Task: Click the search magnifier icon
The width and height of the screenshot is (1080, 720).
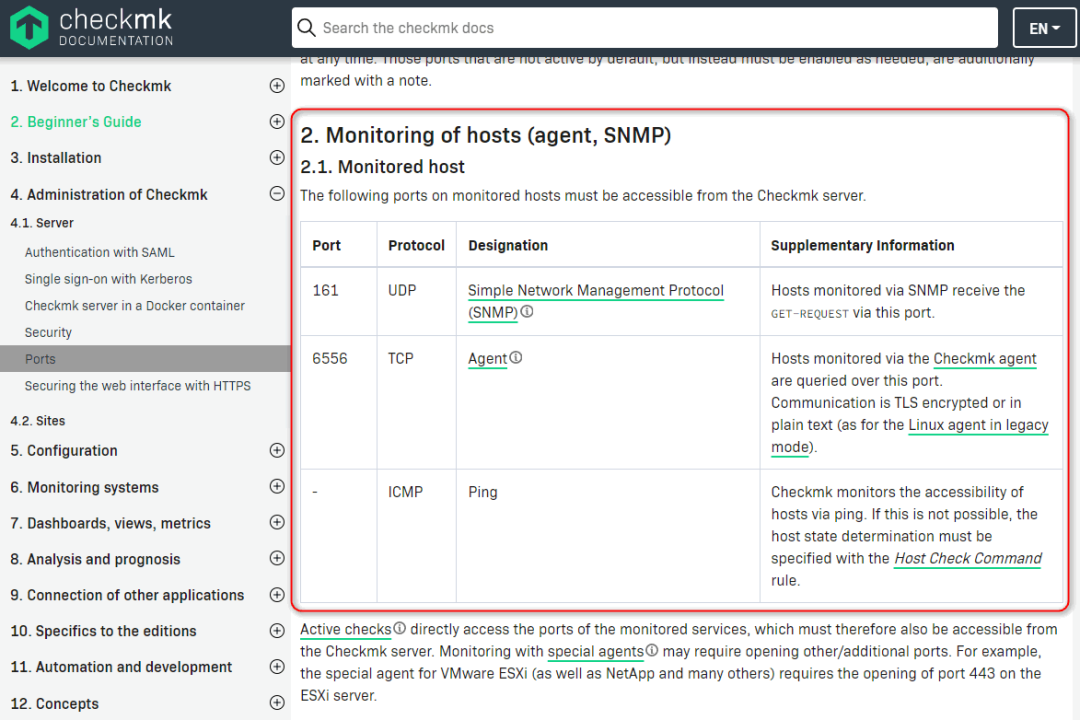Action: pos(306,28)
